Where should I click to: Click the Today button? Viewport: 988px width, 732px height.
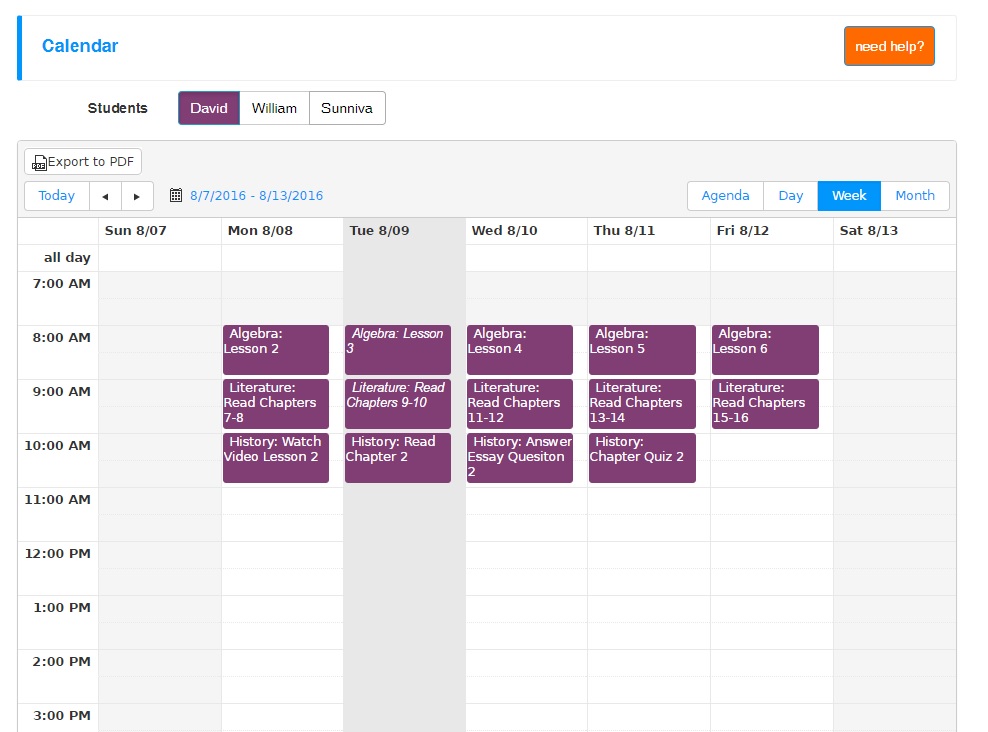tap(57, 196)
